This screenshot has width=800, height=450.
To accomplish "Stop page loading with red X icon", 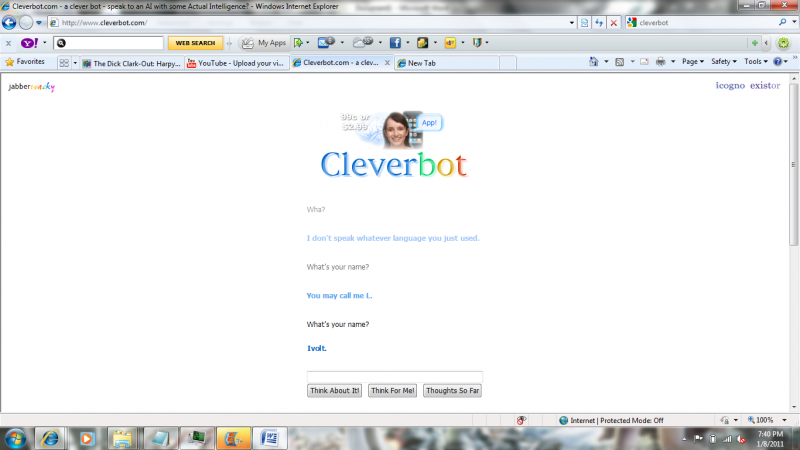I will tap(614, 23).
